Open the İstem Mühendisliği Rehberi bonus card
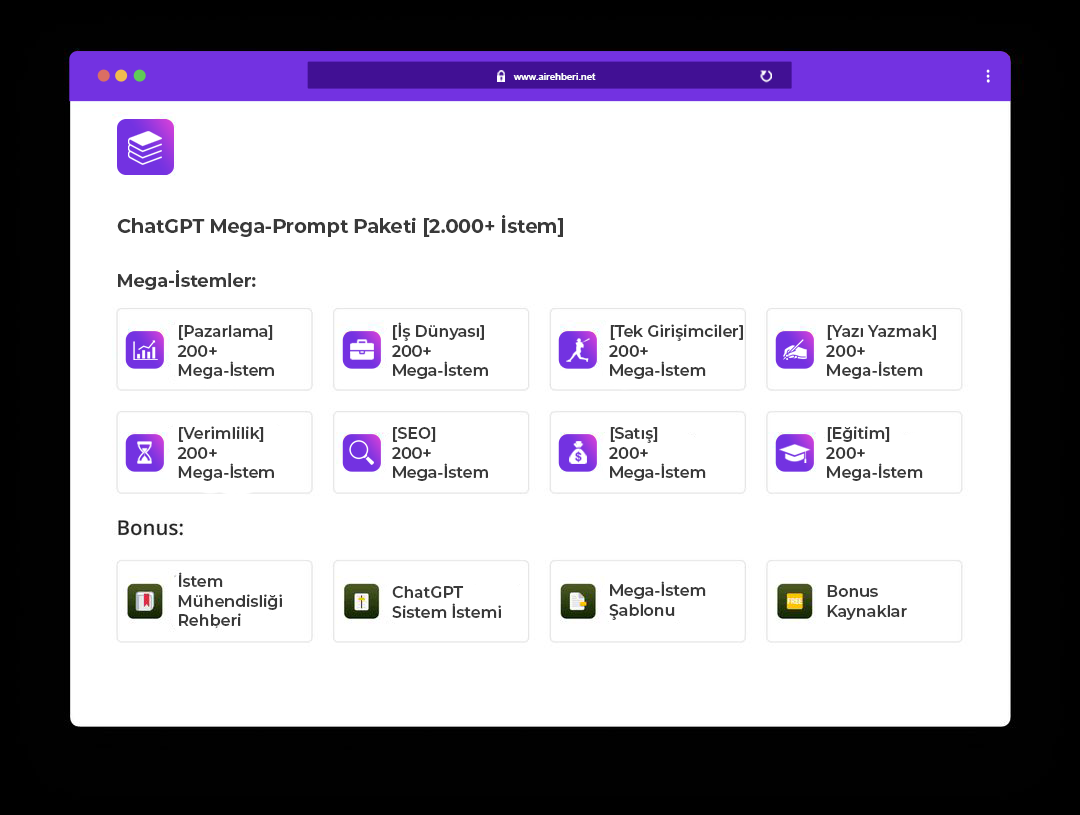 [x=214, y=601]
